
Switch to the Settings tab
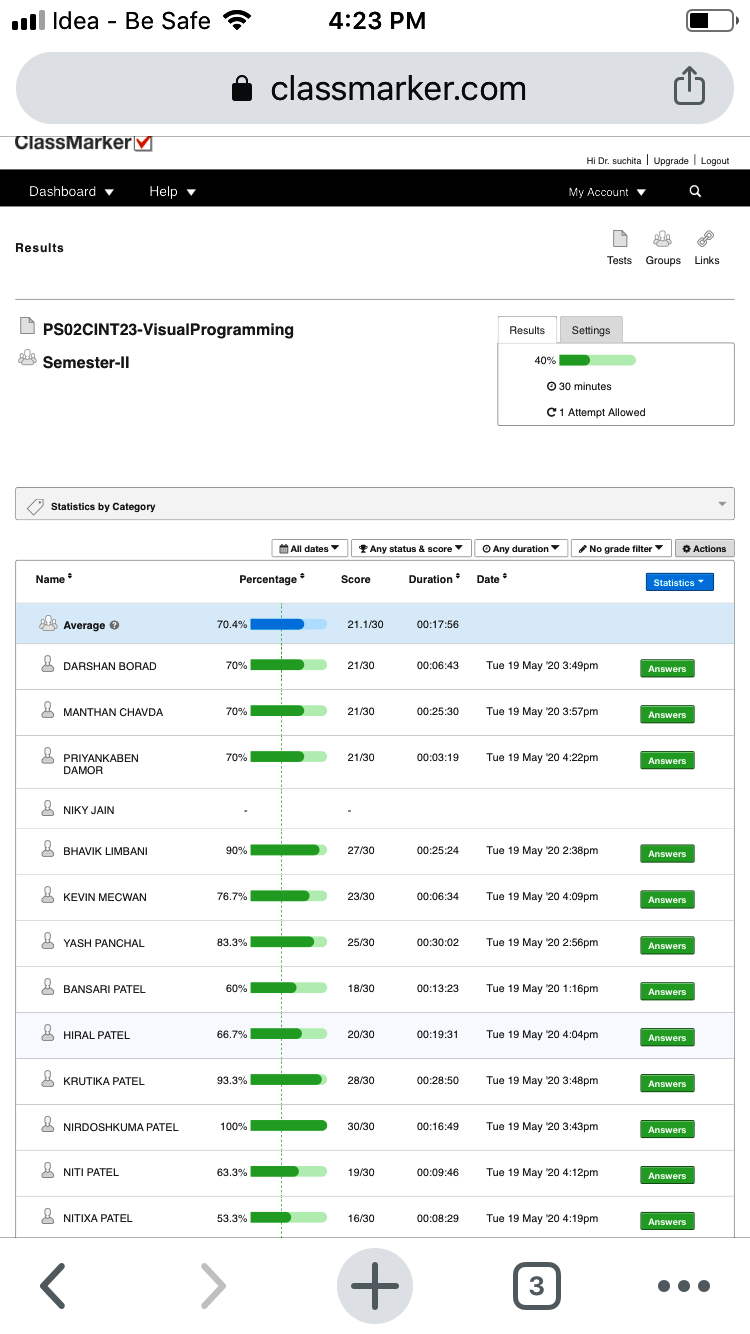click(591, 330)
